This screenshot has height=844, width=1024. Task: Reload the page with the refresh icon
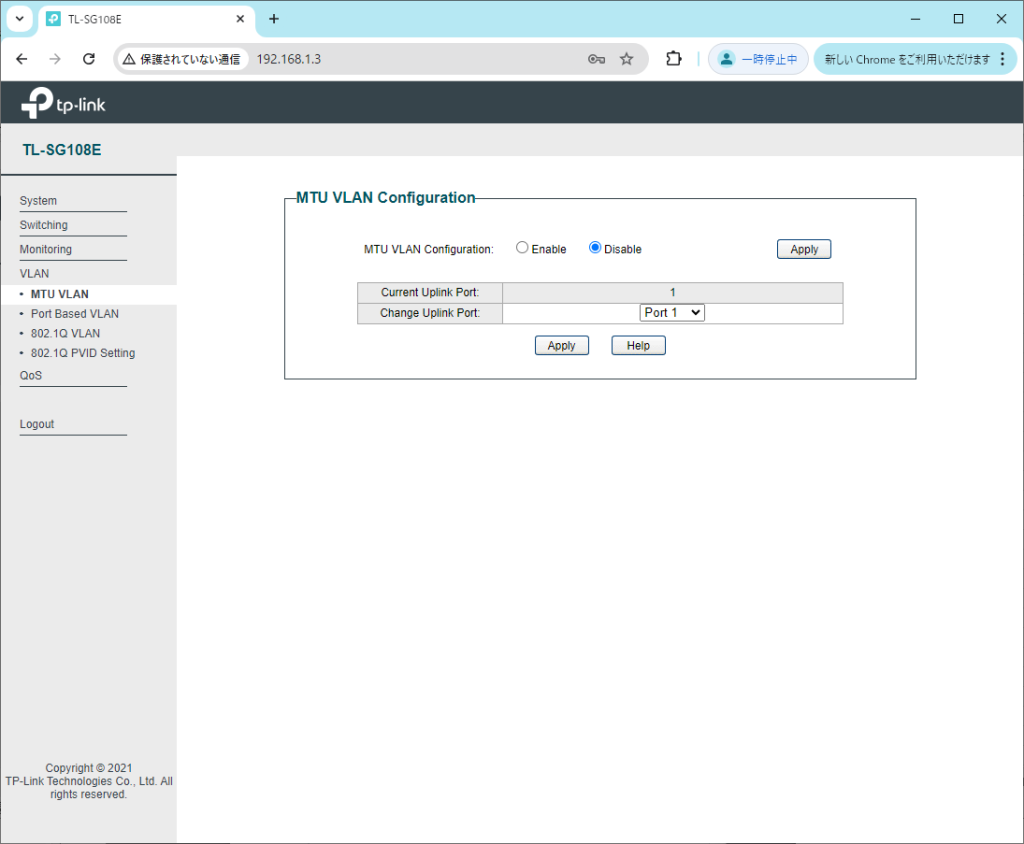click(x=89, y=59)
